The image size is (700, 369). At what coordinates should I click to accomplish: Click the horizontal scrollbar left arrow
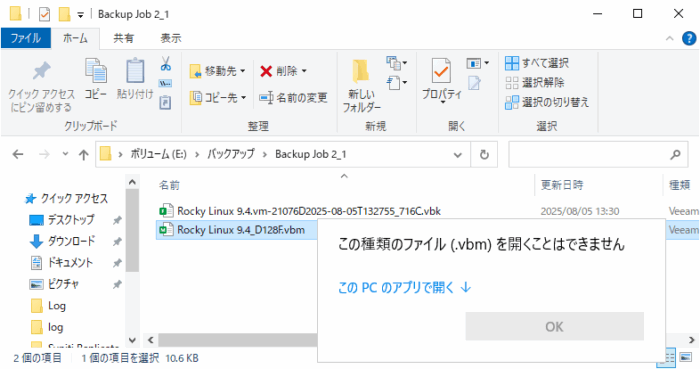pos(150,340)
